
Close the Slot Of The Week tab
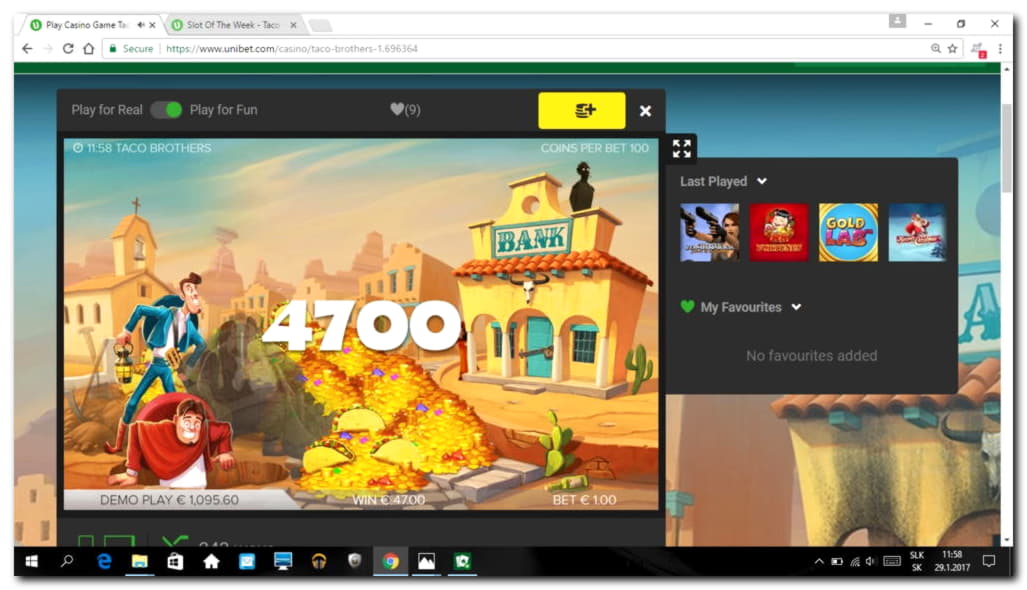click(293, 25)
